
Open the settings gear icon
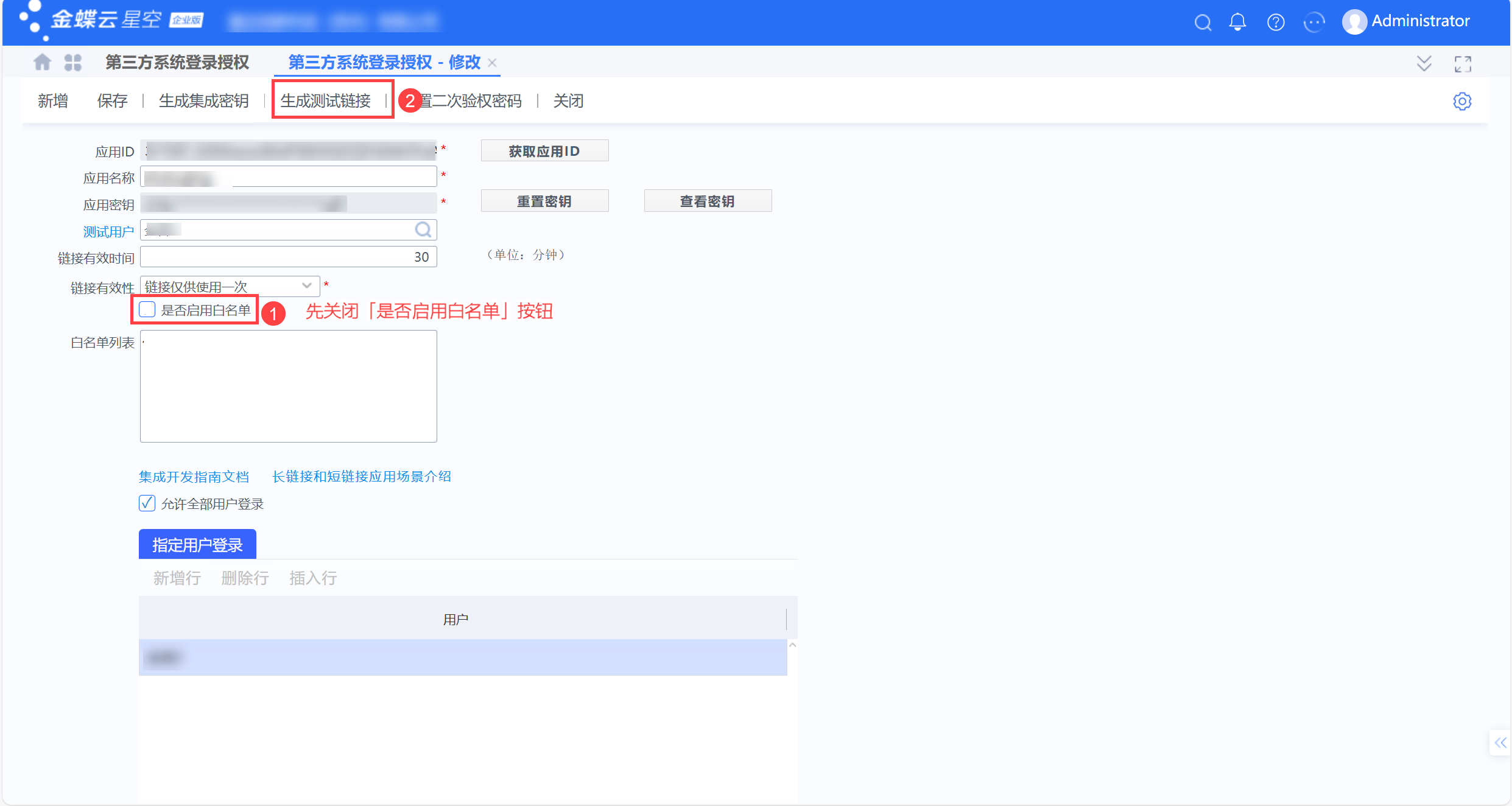pos(1462,101)
